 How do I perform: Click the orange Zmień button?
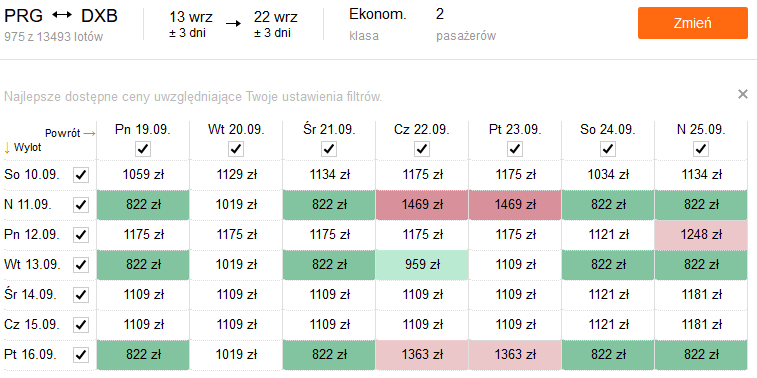click(692, 23)
